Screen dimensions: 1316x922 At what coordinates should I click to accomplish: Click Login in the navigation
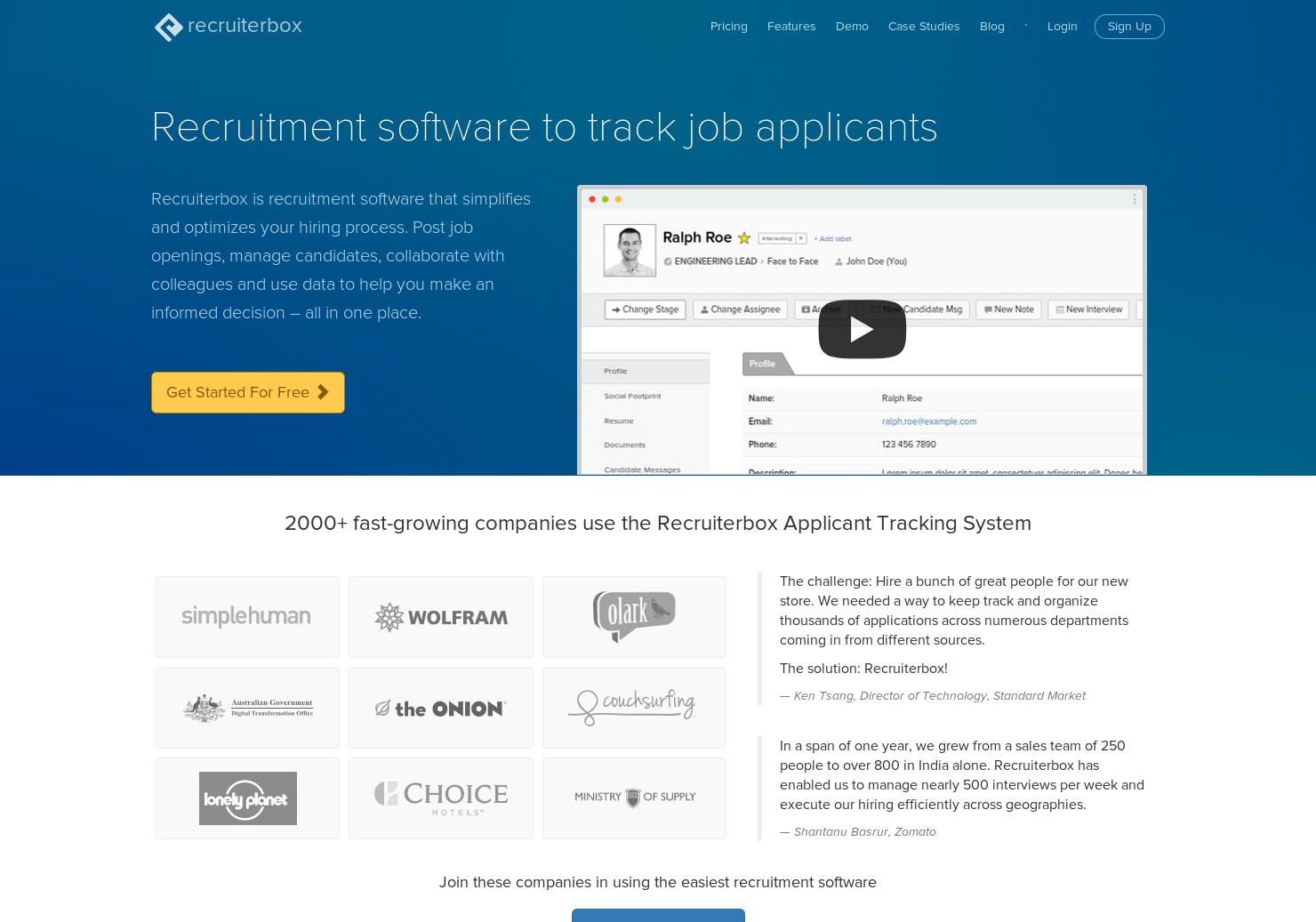click(x=1062, y=27)
